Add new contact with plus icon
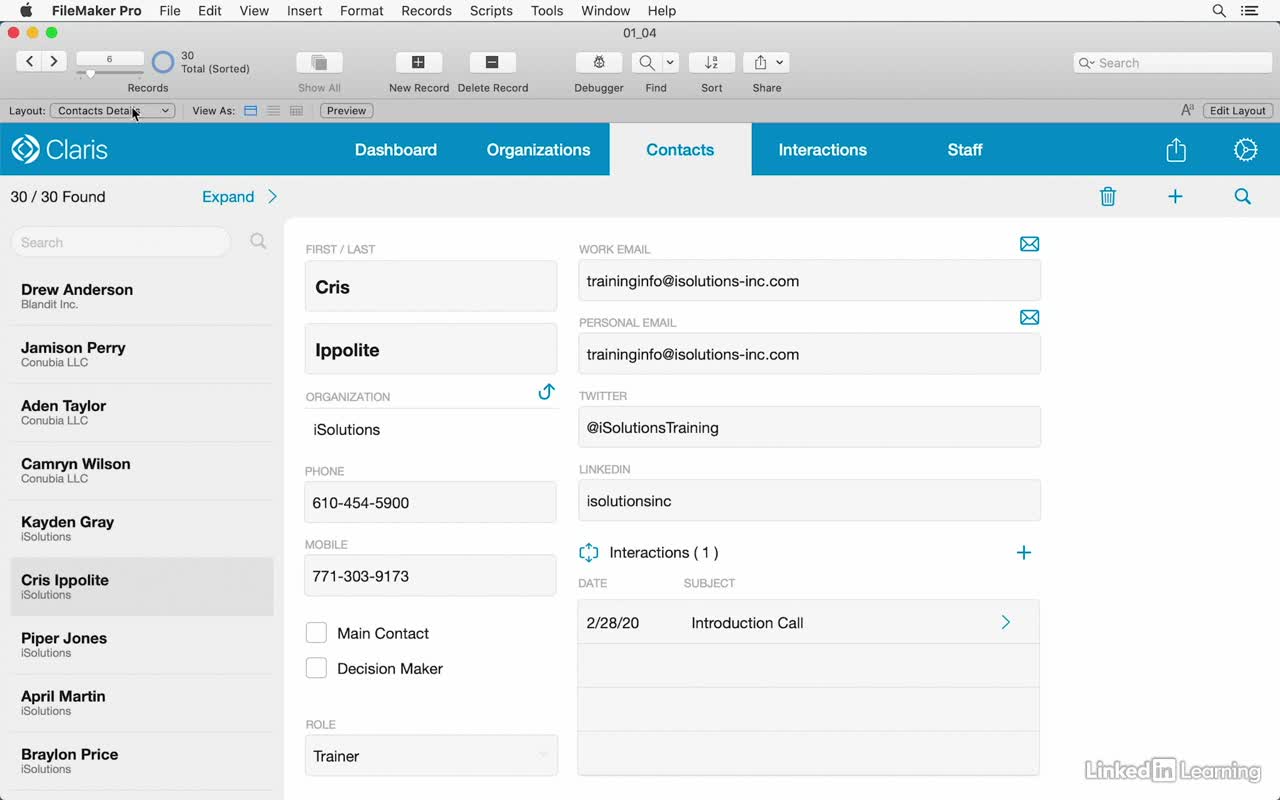The height and width of the screenshot is (800, 1280). click(x=1175, y=197)
